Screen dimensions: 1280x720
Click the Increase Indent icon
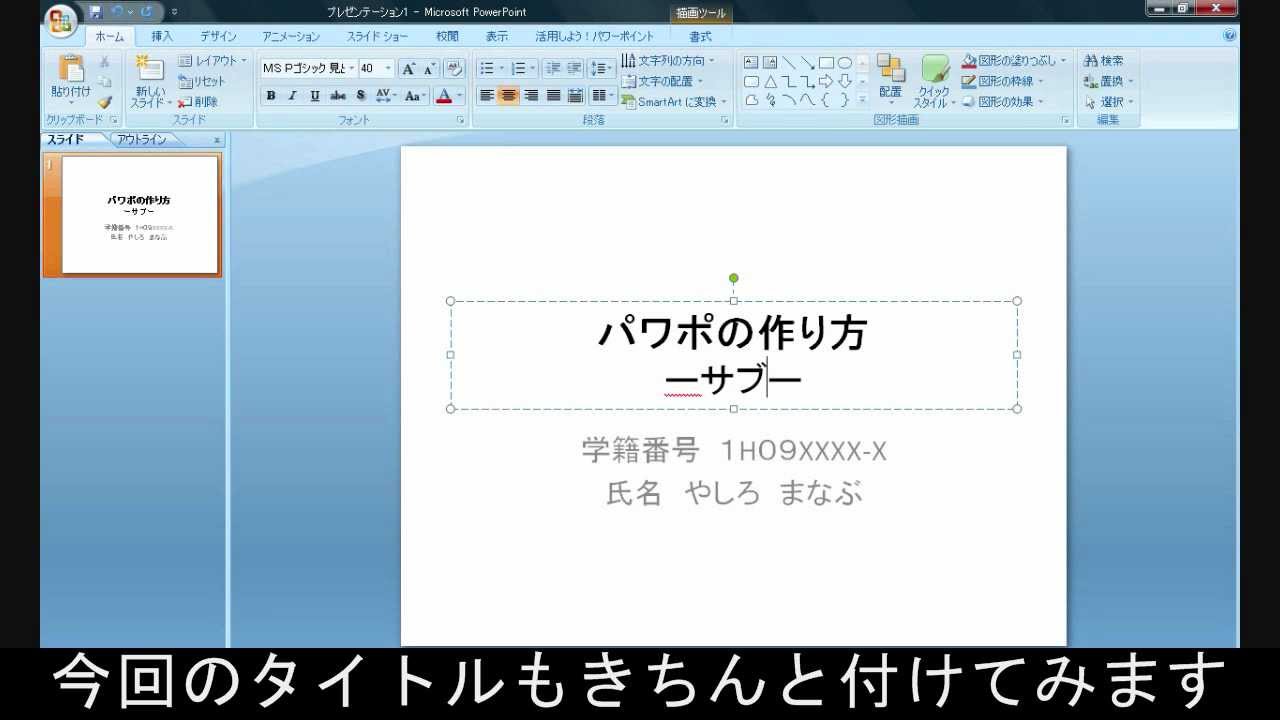[x=574, y=68]
